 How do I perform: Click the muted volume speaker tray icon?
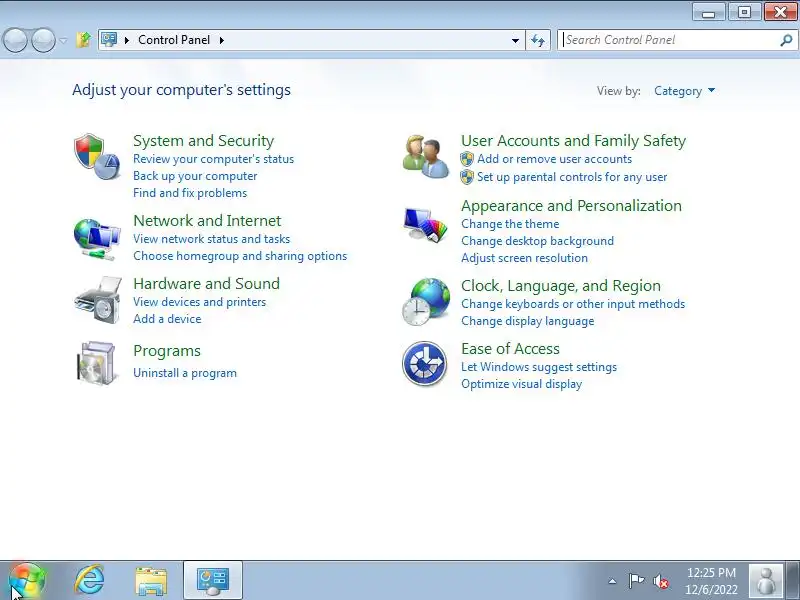point(661,581)
